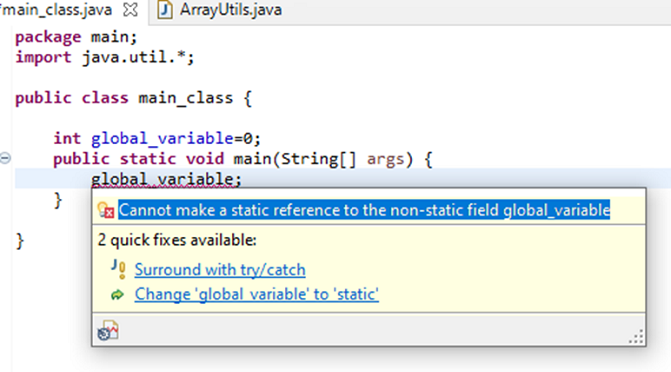Click the 'import java.util.*;' line

tap(105, 57)
